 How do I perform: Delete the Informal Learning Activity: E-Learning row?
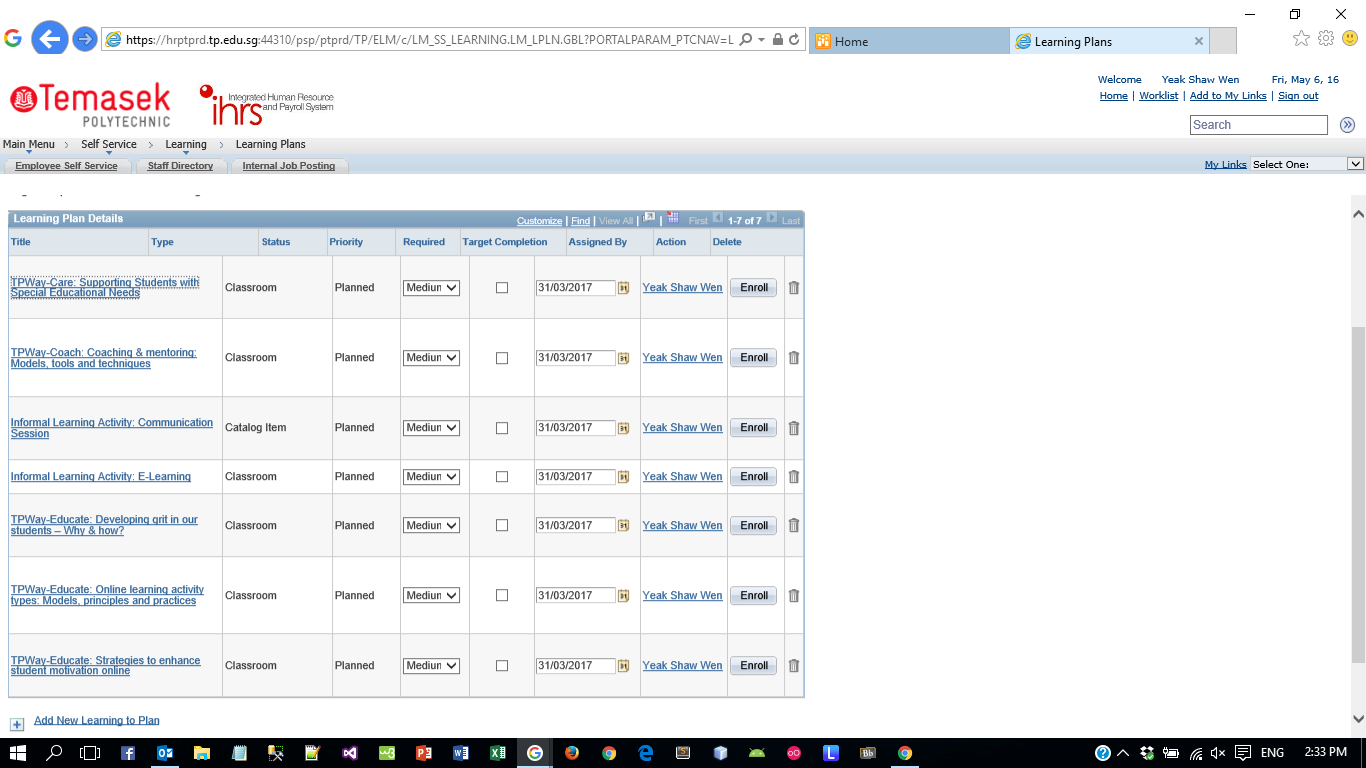(x=794, y=477)
